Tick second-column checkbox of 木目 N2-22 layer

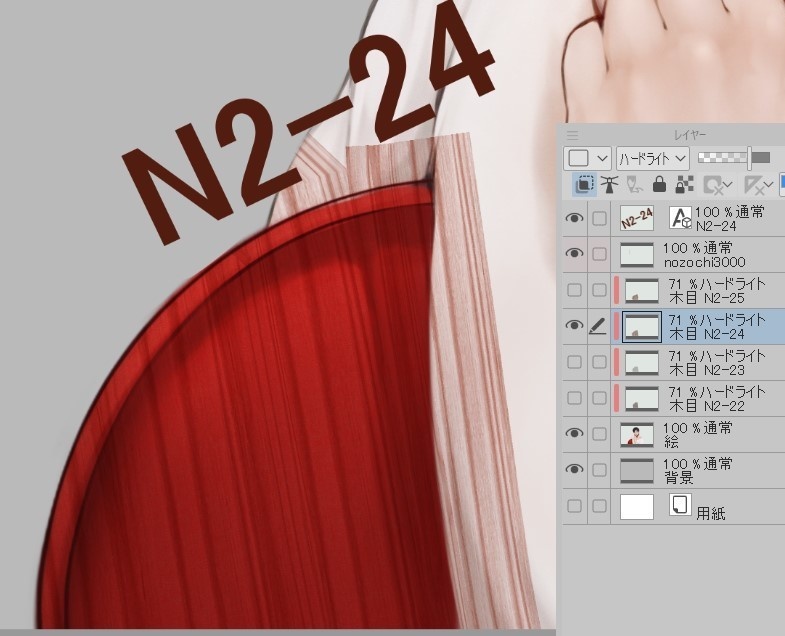(x=599, y=398)
